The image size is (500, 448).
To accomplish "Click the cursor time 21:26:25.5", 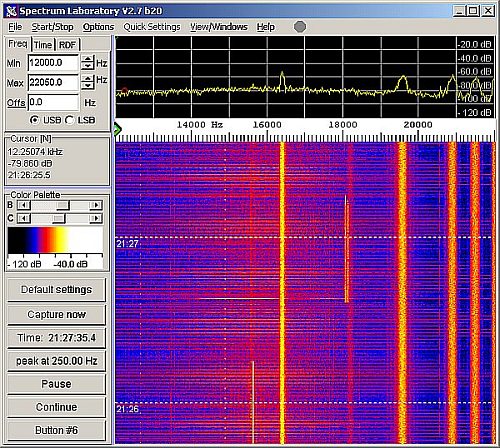I will pyautogui.click(x=29, y=175).
